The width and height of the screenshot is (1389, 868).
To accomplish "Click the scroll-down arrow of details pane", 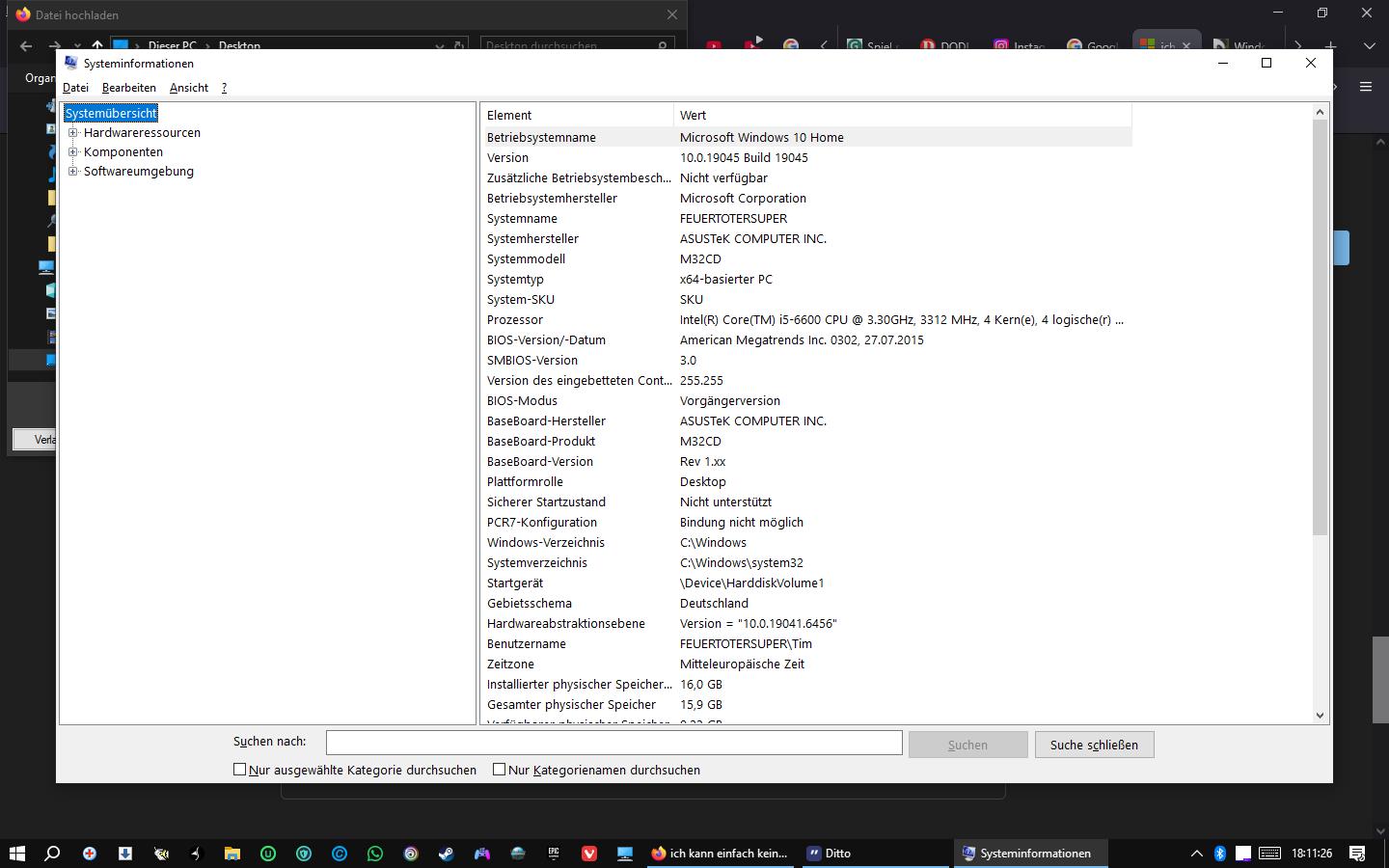I will tap(1321, 715).
